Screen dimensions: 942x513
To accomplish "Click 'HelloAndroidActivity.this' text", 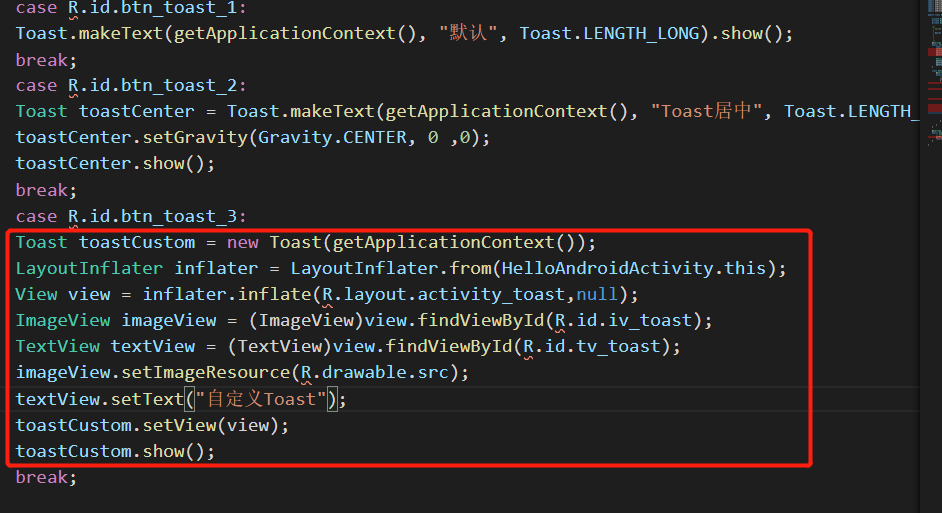I will point(634,269).
